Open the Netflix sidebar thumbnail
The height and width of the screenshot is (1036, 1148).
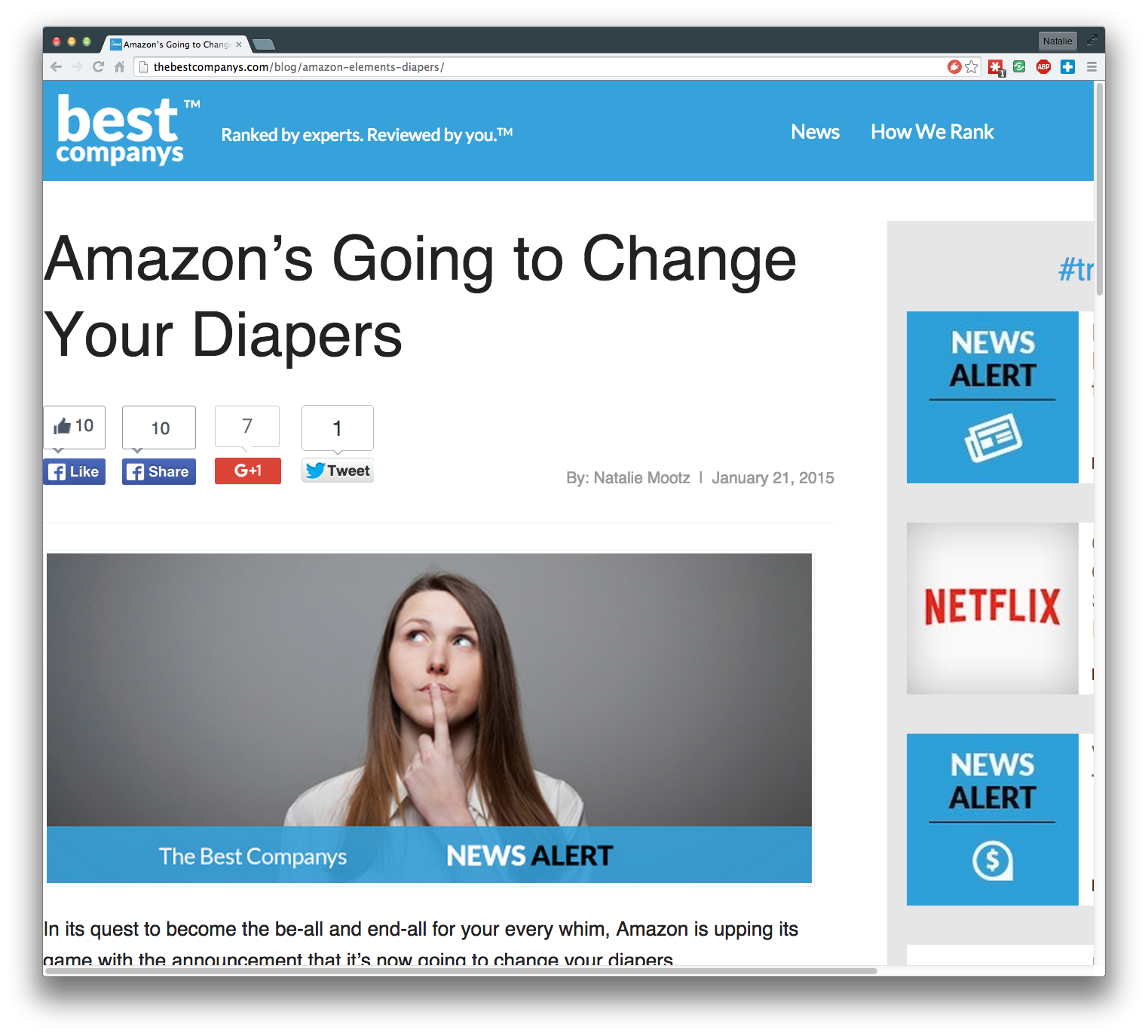pyautogui.click(x=993, y=608)
